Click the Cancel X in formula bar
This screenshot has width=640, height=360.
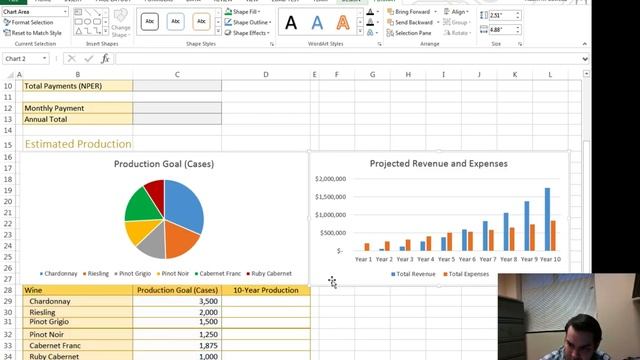pyautogui.click(x=71, y=59)
